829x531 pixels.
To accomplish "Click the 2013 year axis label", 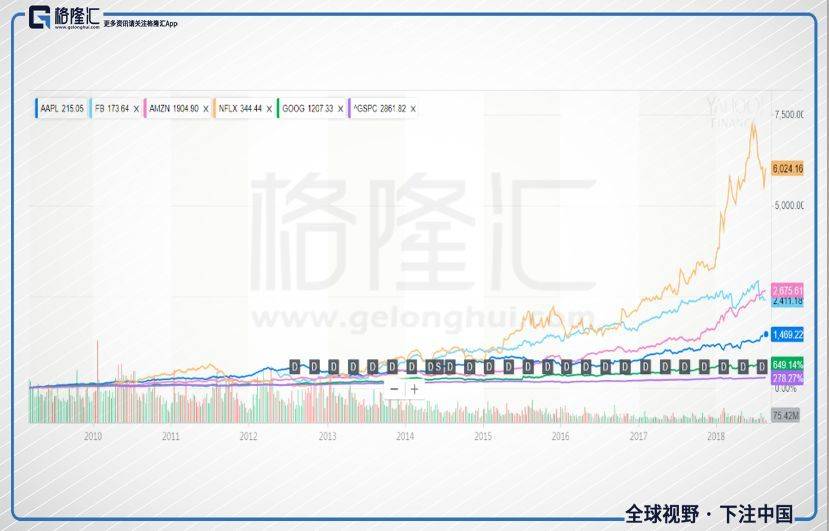I will pos(327,436).
